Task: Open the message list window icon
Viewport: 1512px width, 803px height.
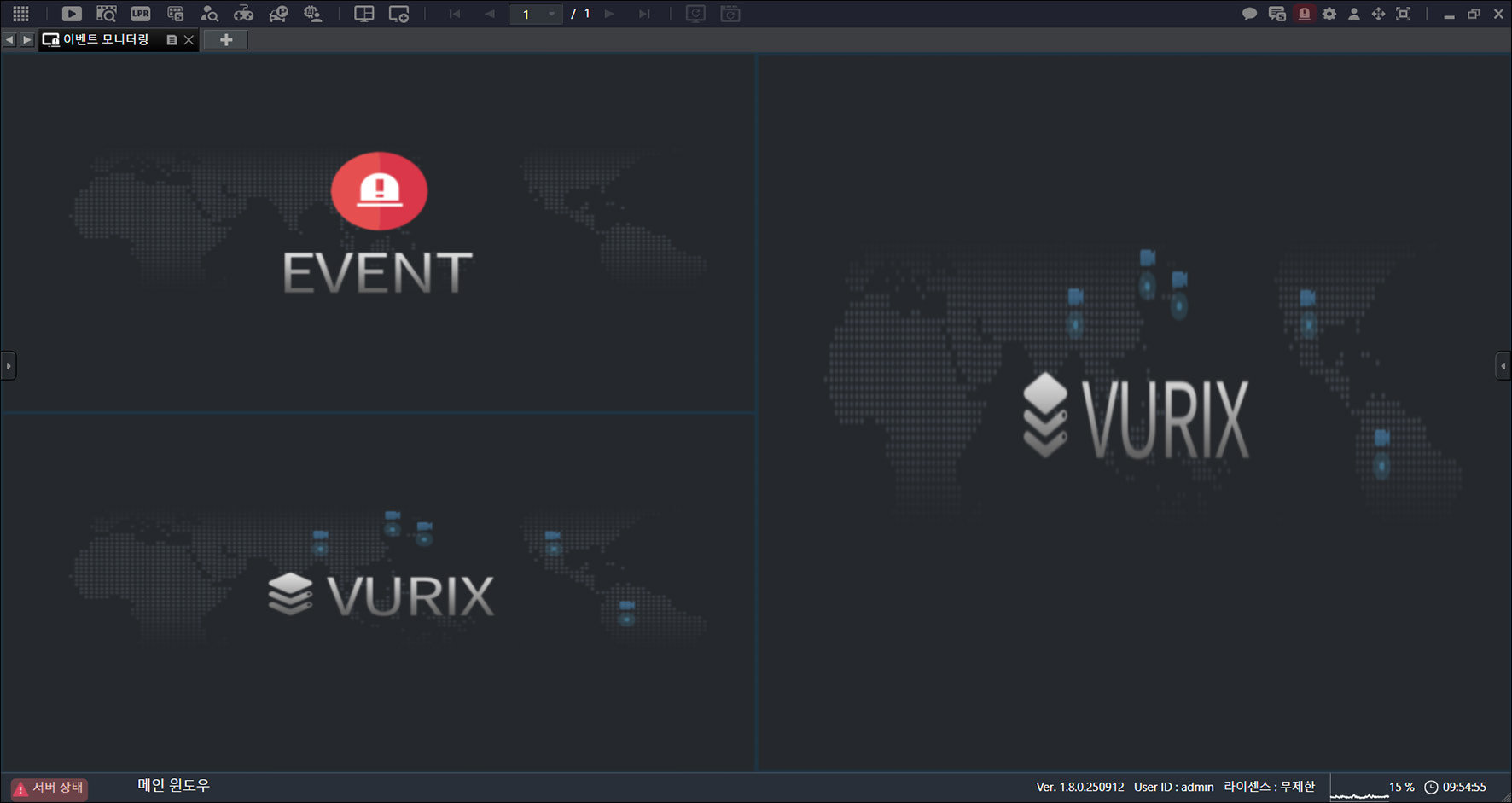Action: (x=1277, y=14)
